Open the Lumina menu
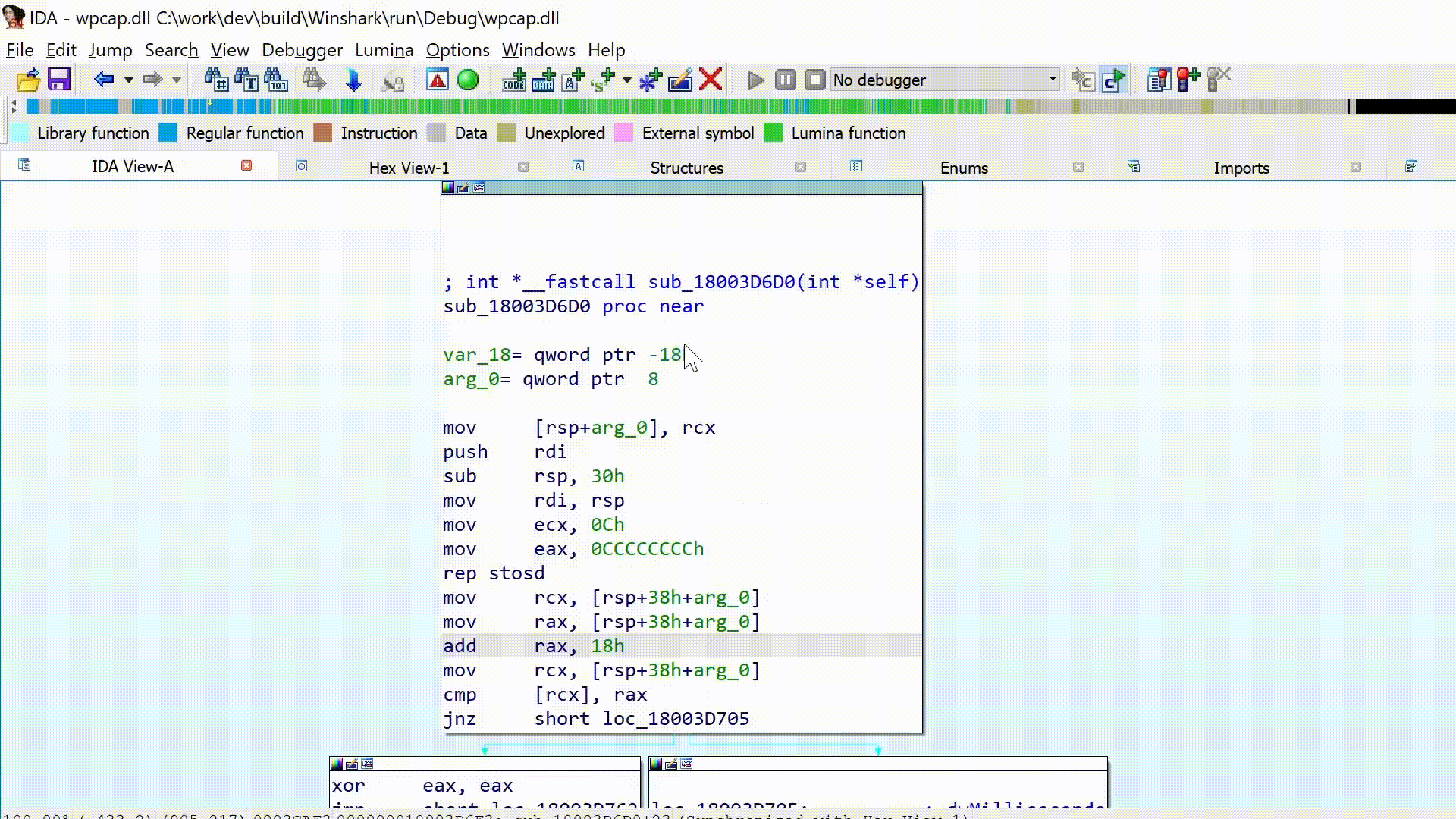 point(384,50)
